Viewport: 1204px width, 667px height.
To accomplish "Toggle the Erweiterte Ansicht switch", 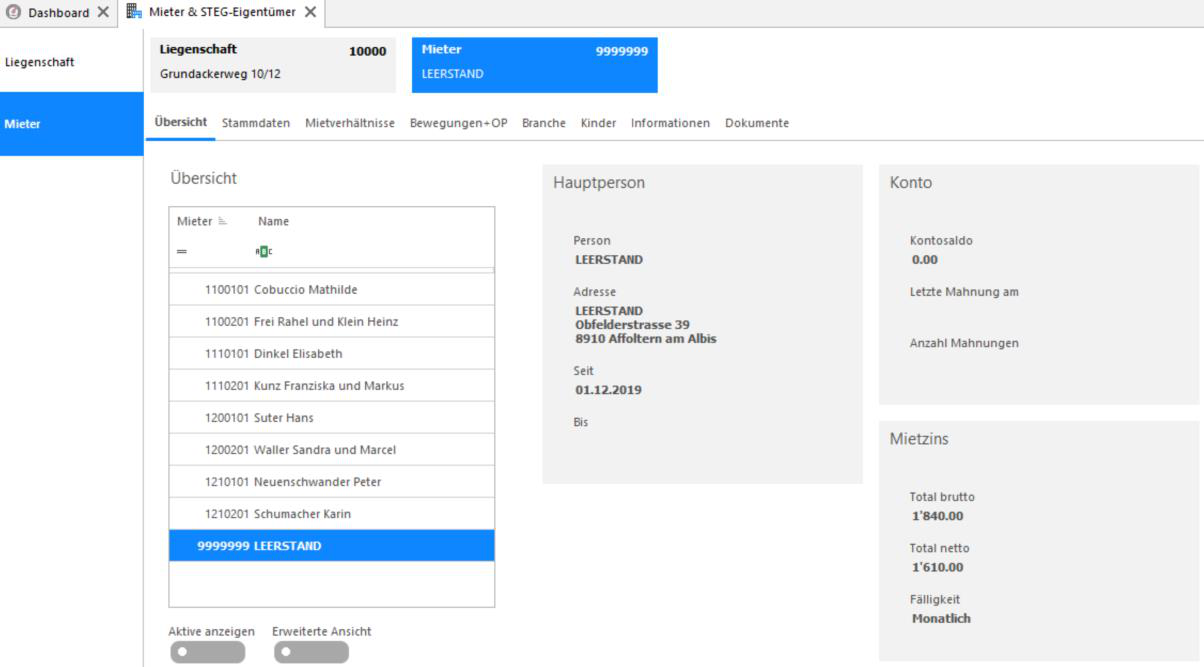I will pos(311,652).
